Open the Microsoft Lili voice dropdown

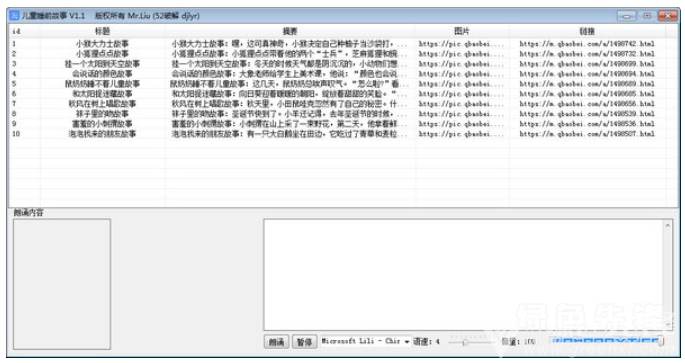tap(366, 341)
